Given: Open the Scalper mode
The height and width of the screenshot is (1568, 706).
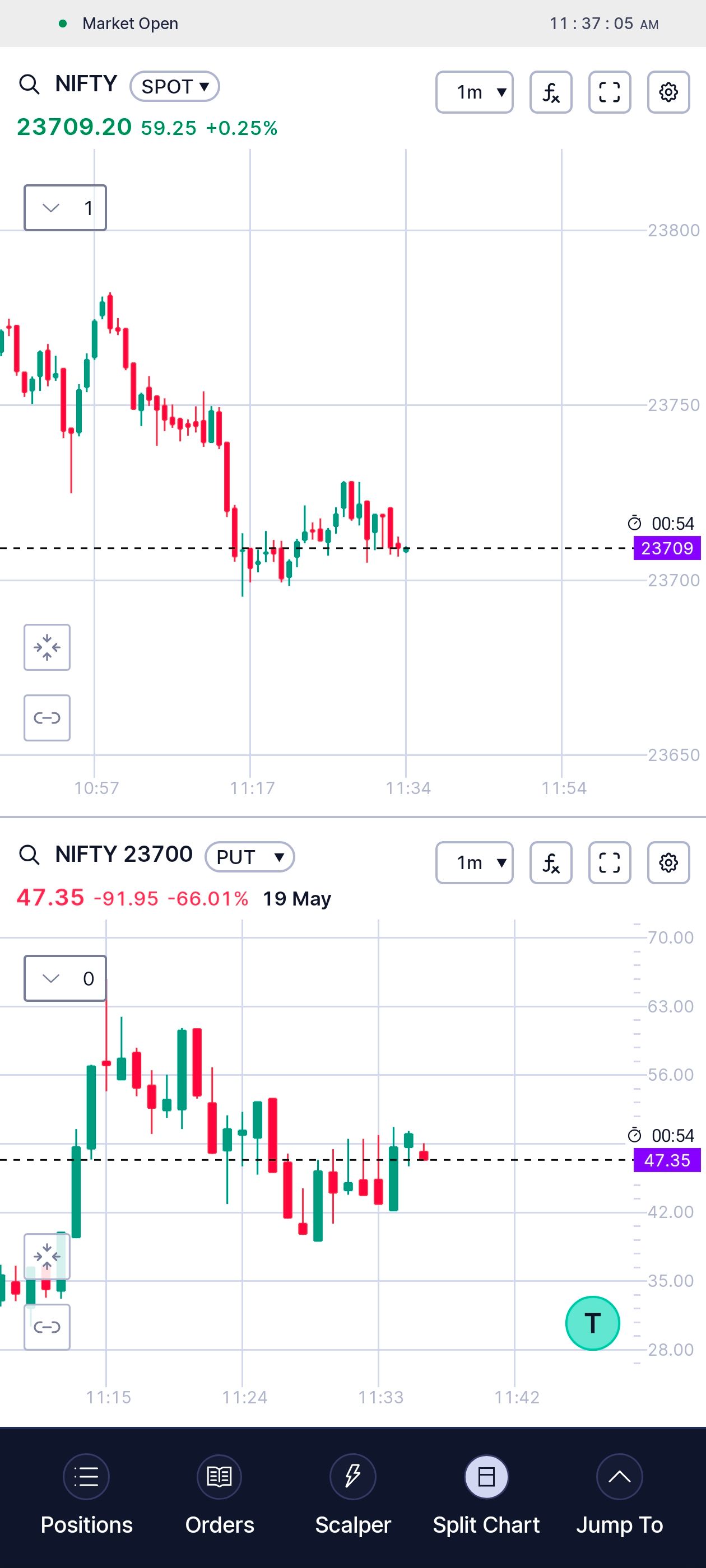Looking at the screenshot, I should click(352, 1494).
